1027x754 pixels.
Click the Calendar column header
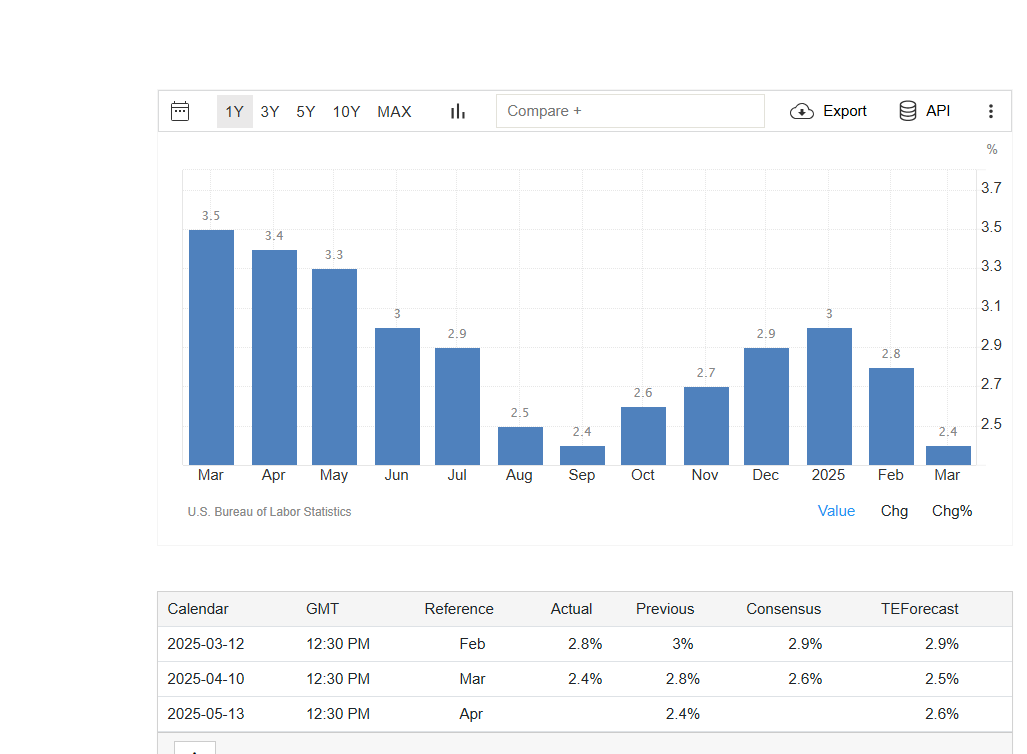tap(198, 609)
